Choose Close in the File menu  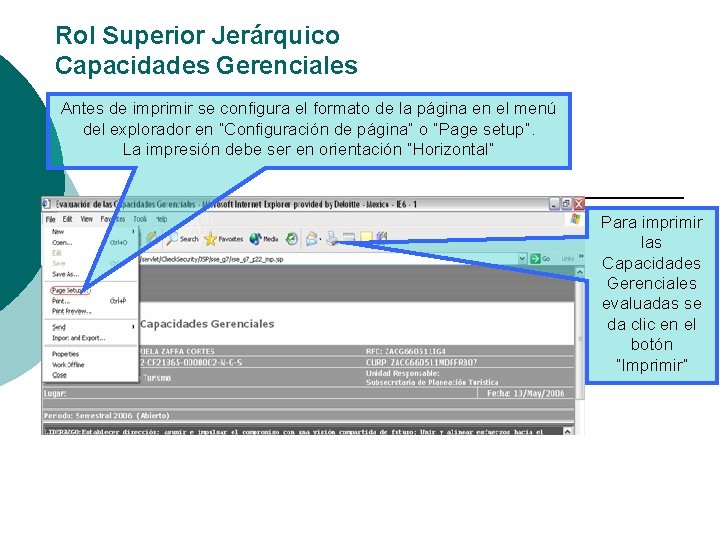click(90, 375)
